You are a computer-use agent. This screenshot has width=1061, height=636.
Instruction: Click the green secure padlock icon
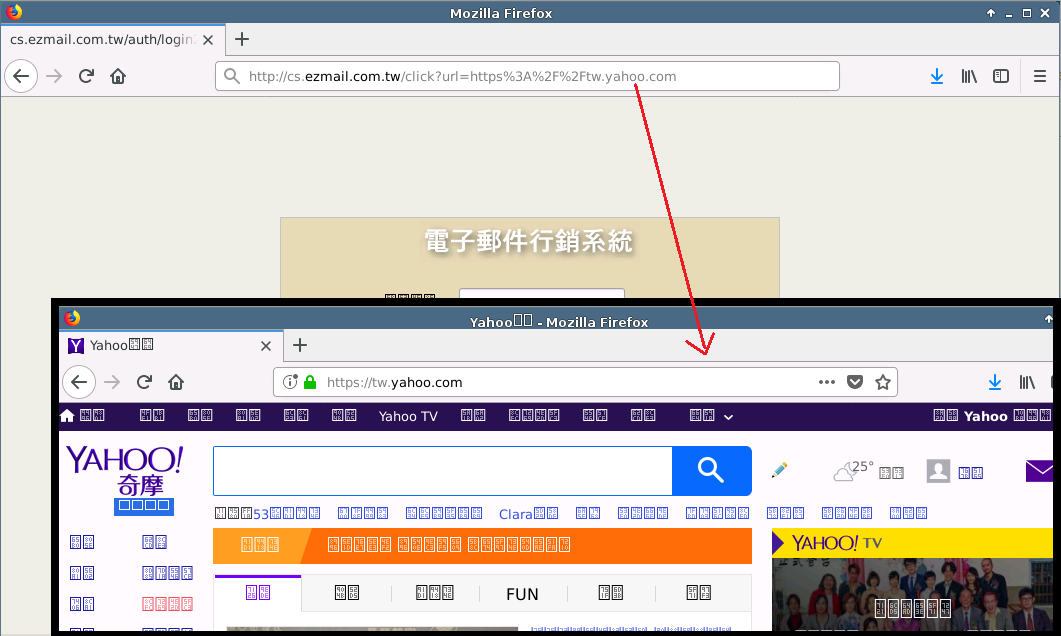[x=310, y=382]
